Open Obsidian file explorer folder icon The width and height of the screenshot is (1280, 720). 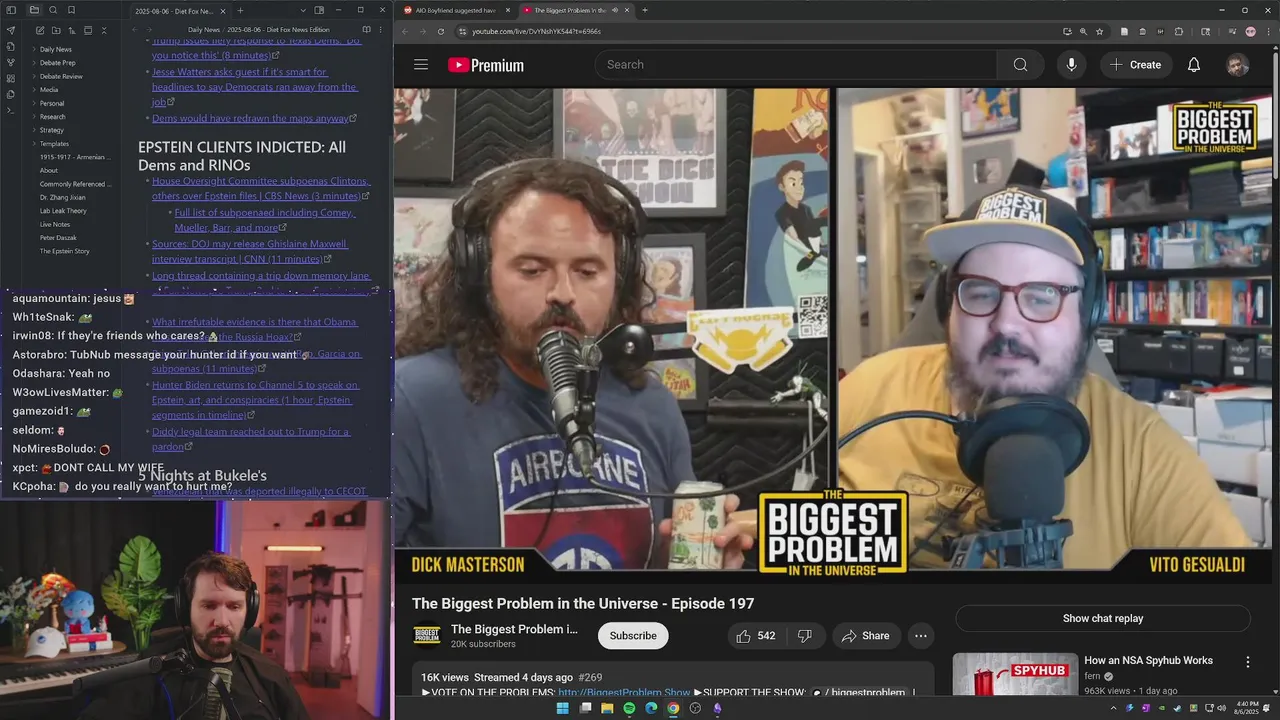click(34, 10)
